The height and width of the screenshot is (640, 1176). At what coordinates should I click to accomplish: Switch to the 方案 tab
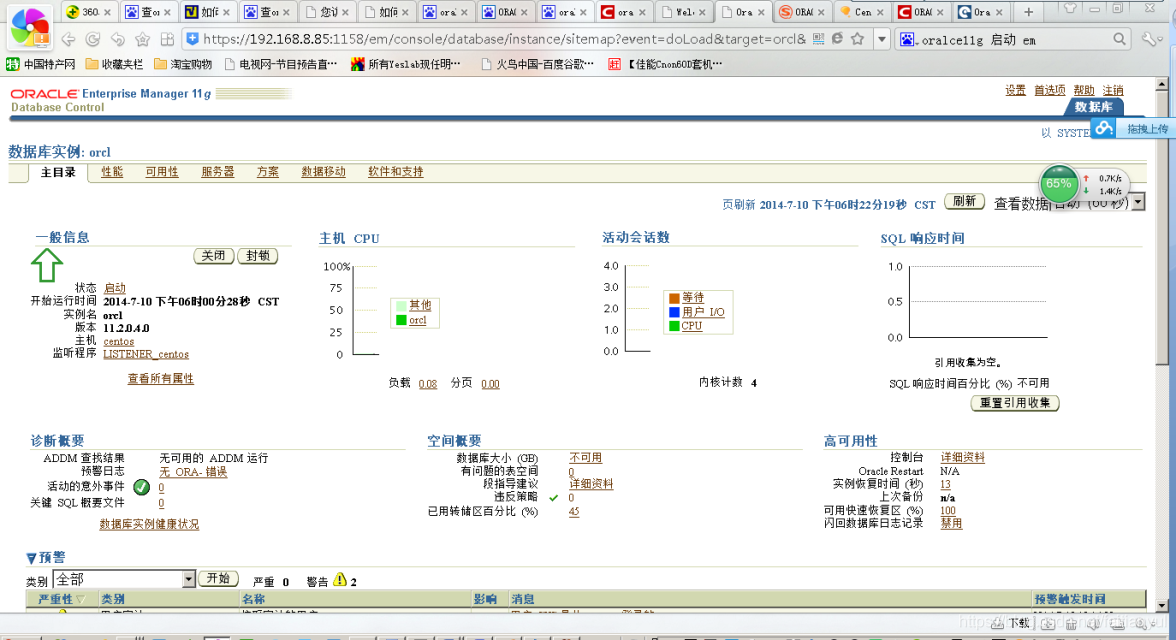pos(268,172)
